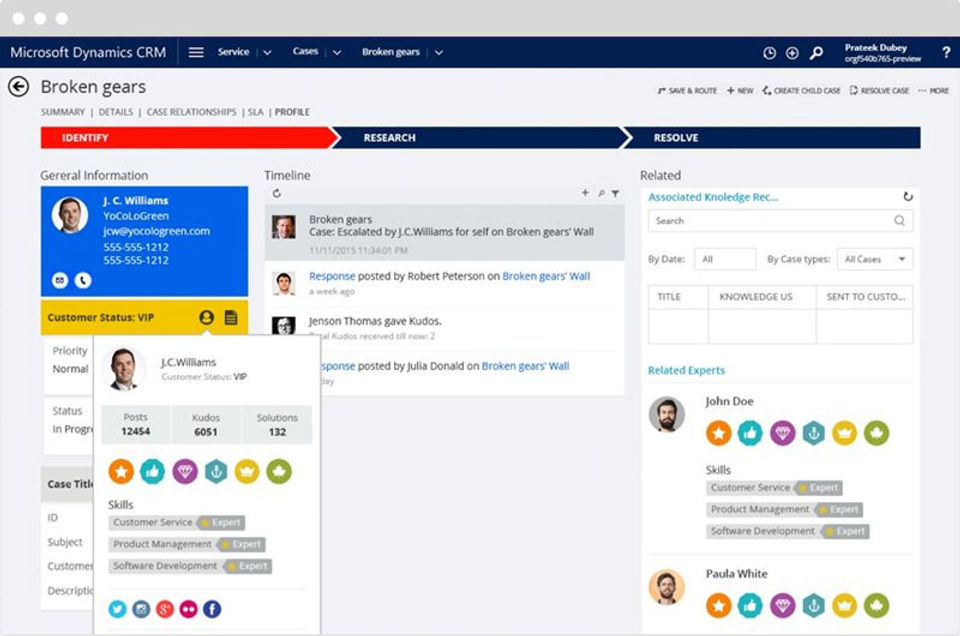Click Paula White's thumbs-up badge

(x=750, y=605)
